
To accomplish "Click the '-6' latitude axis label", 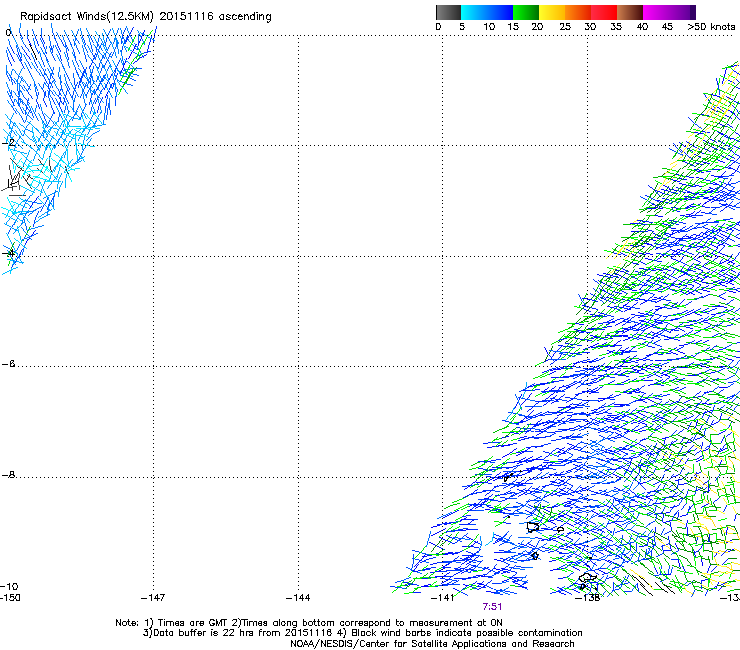I will (x=8, y=364).
